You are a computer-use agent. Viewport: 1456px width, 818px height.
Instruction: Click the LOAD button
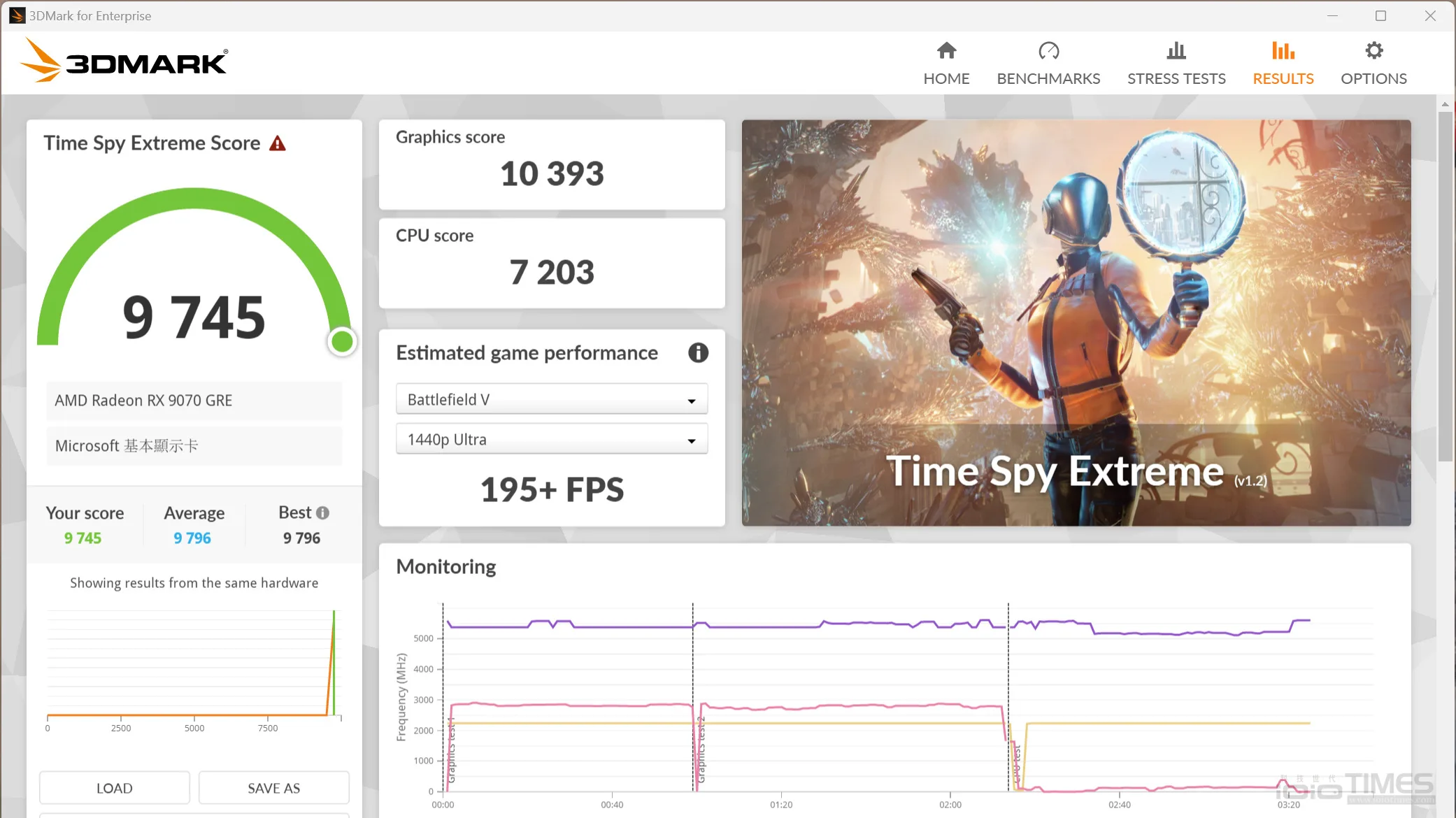point(115,788)
